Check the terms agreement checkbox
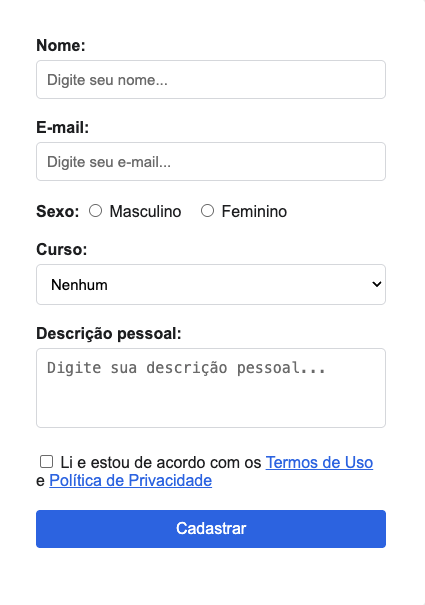The height and width of the screenshot is (605, 425). (46, 461)
